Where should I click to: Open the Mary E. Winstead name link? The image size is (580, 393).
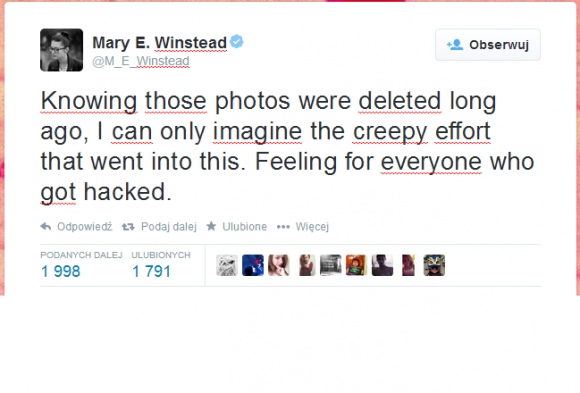(159, 43)
